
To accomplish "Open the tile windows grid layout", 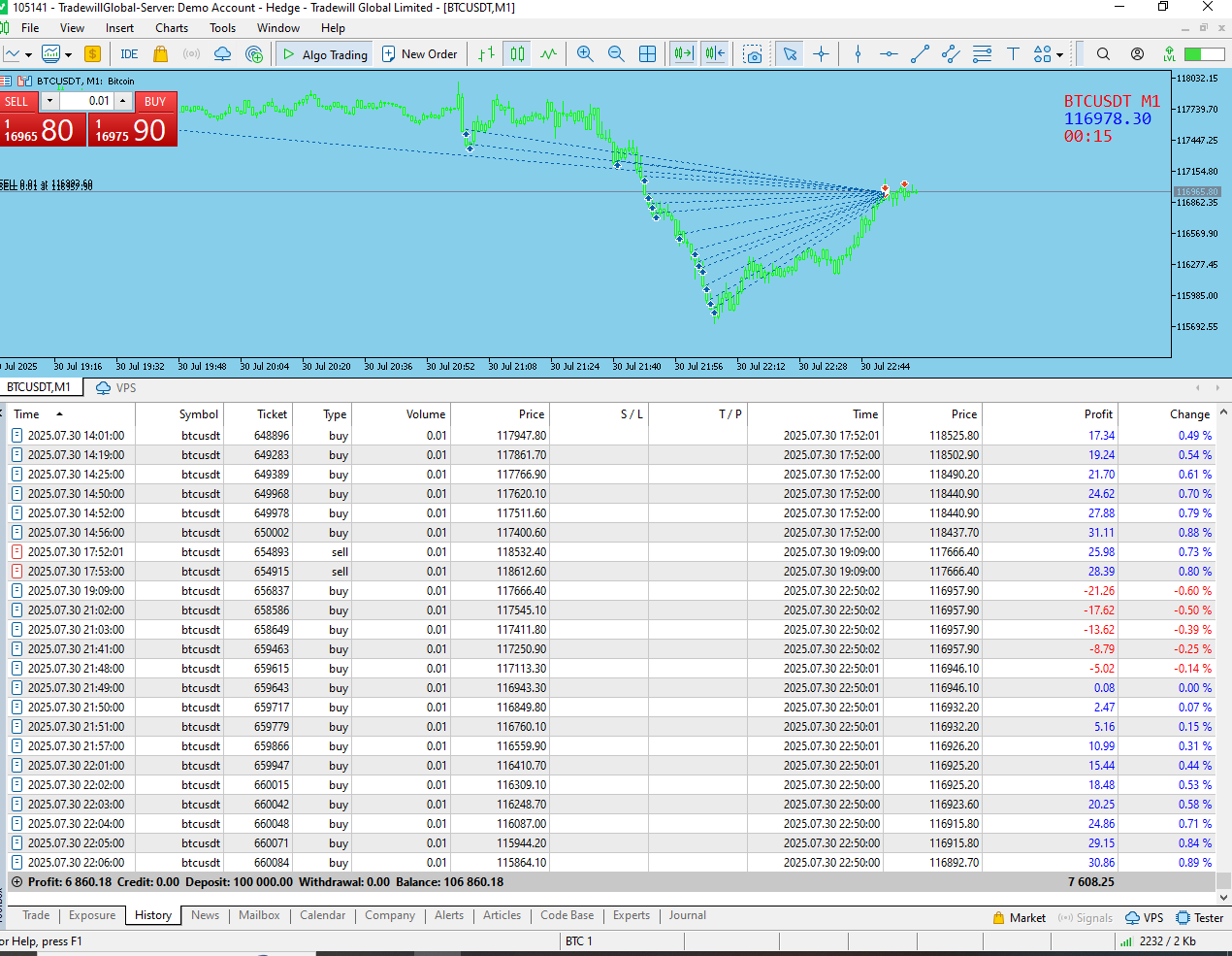I will [648, 54].
